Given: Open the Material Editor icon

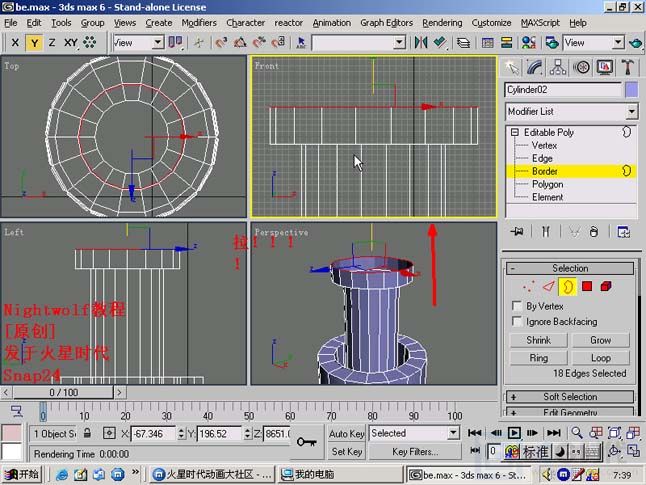Looking at the screenshot, I should point(529,42).
